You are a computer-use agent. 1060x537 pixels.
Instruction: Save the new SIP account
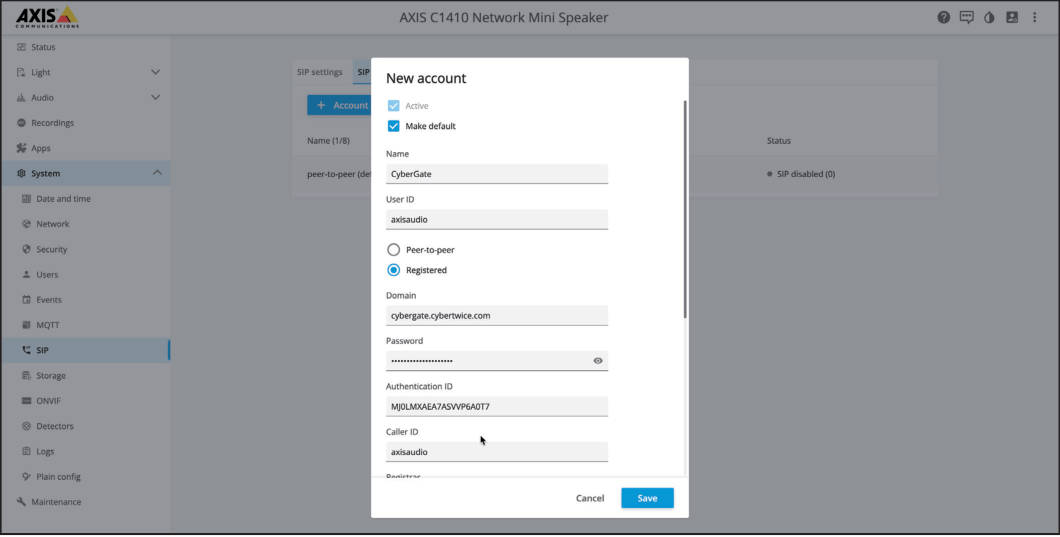pos(647,498)
